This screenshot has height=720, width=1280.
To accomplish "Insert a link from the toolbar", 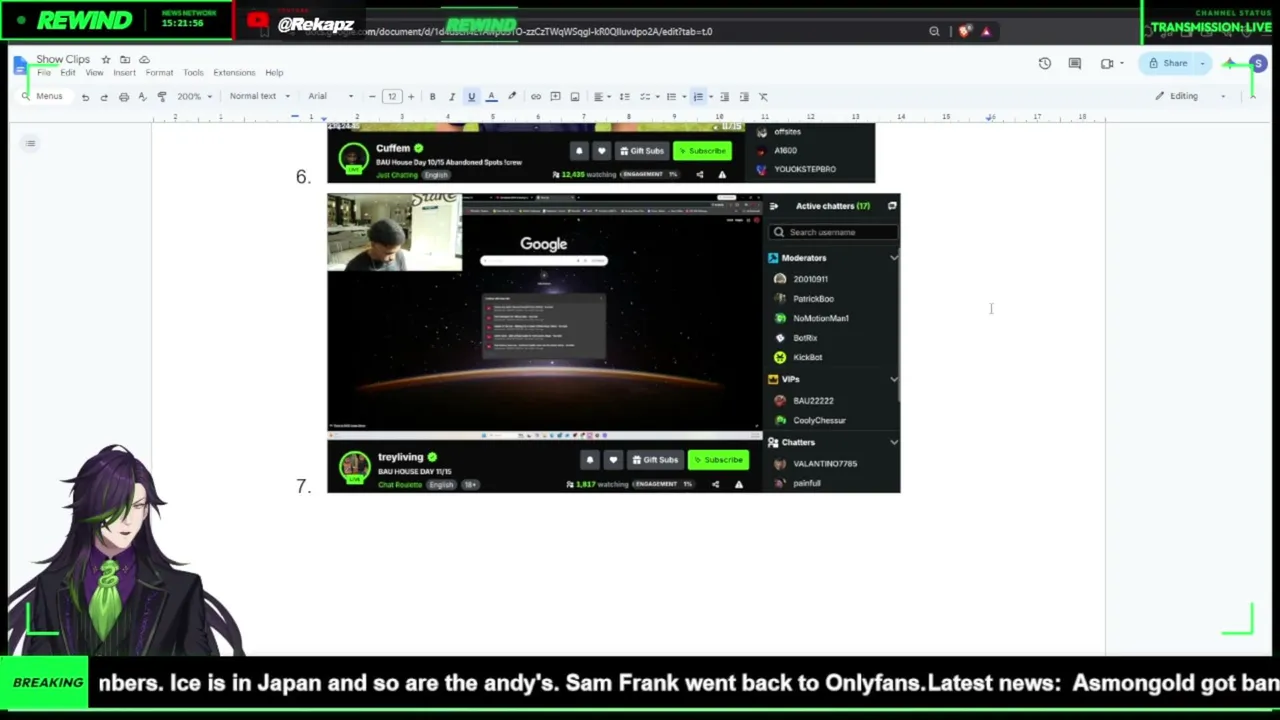I will [536, 97].
